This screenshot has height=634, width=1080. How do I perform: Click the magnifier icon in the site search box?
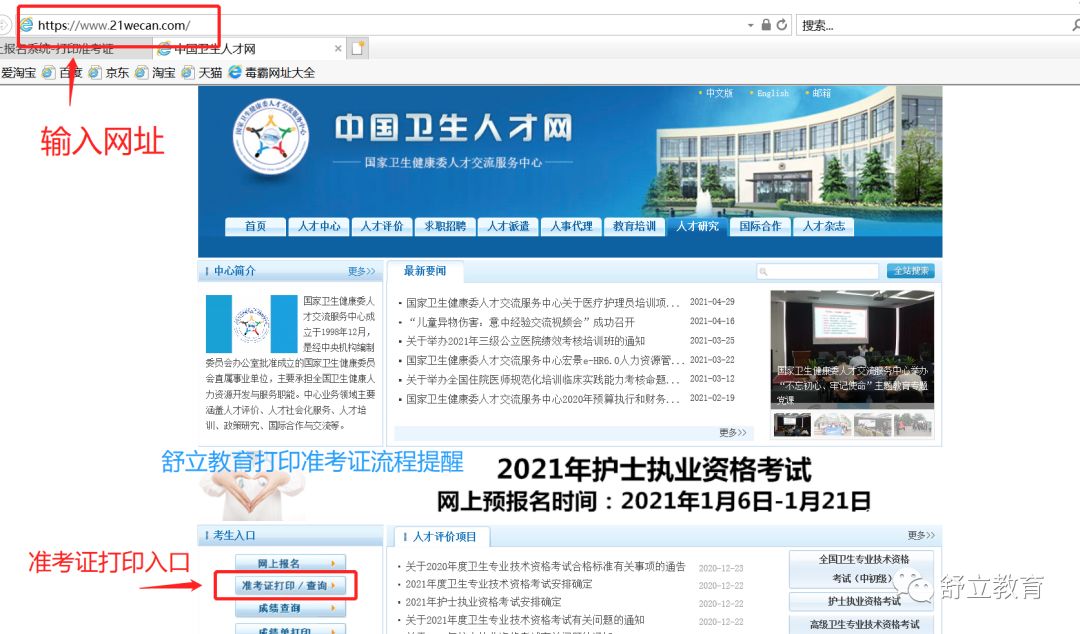(763, 272)
